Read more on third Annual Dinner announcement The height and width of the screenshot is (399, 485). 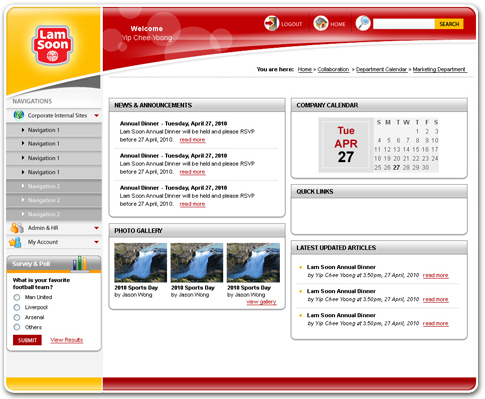click(192, 204)
